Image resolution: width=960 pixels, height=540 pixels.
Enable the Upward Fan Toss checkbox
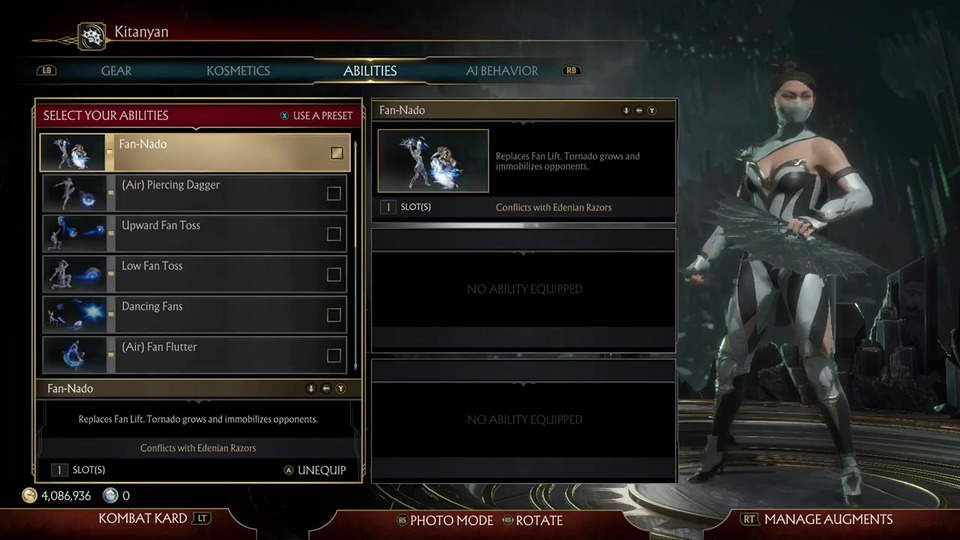334,234
